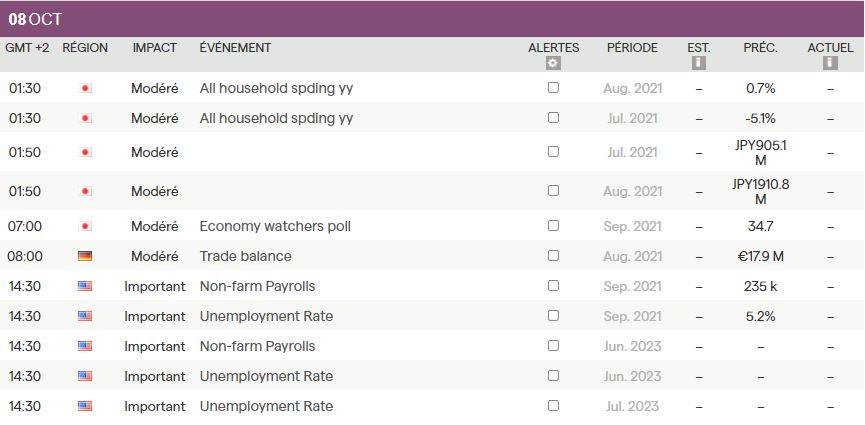Viewport: 865px width, 425px height.
Task: Click the ÉVÉNEMENT column header
Action: (x=235, y=47)
